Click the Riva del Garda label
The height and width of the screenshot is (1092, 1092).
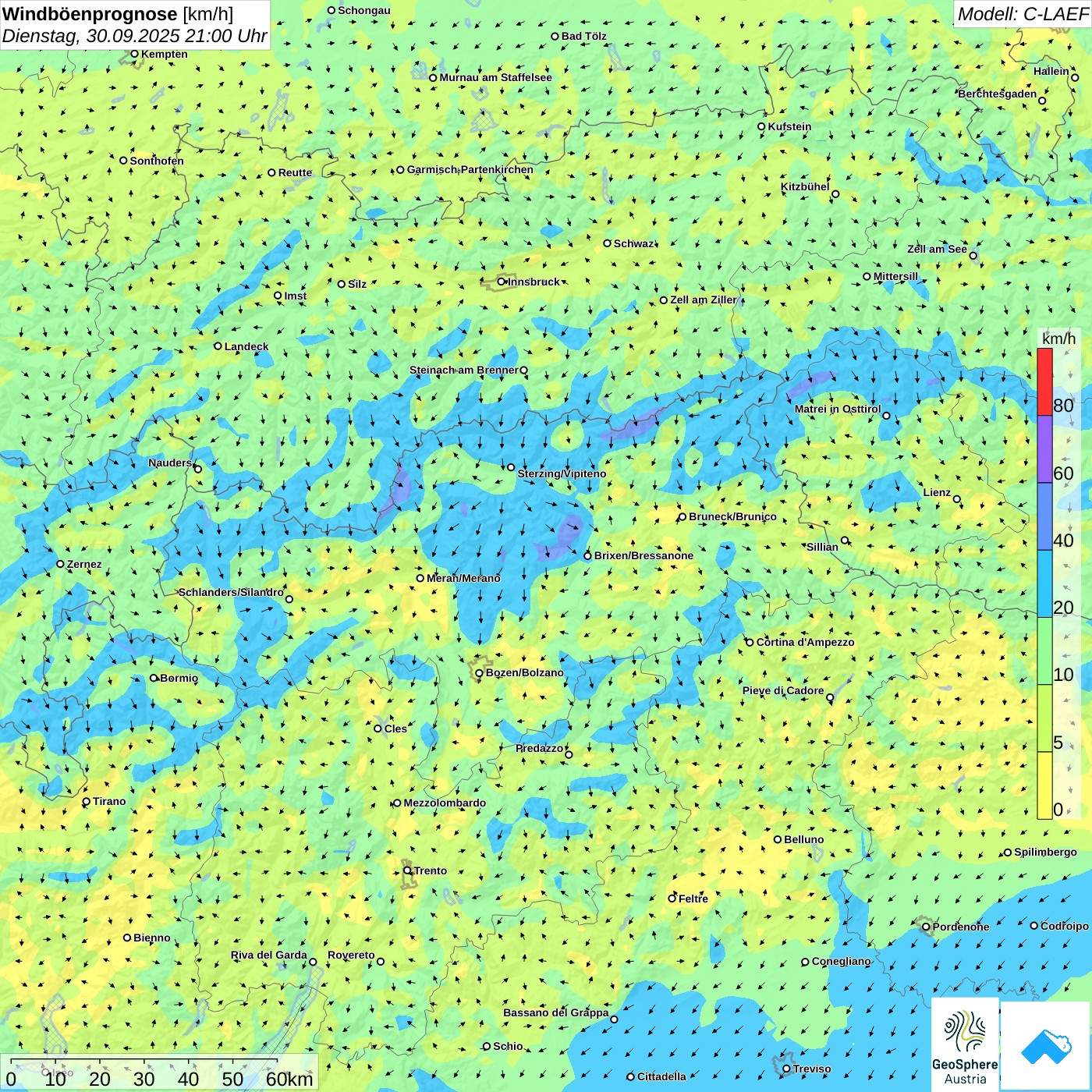(269, 955)
